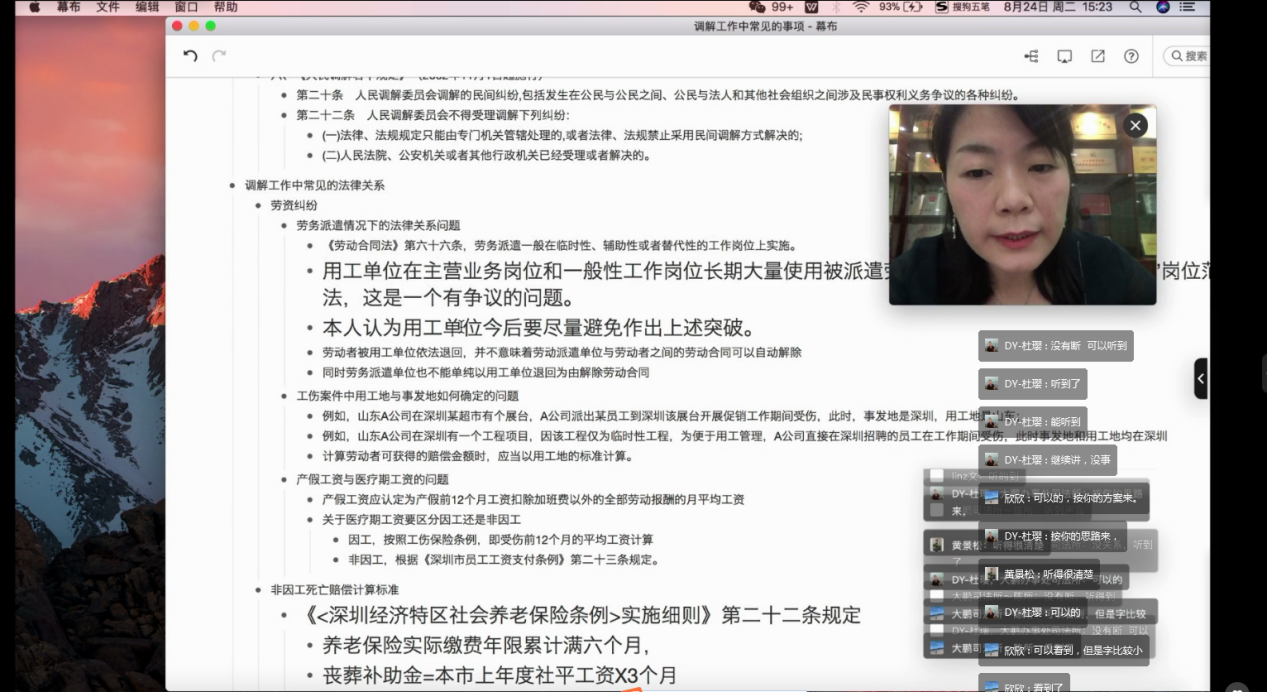Open Bluetooth status in menu bar
Image resolution: width=1267 pixels, height=692 pixels.
pos(836,7)
